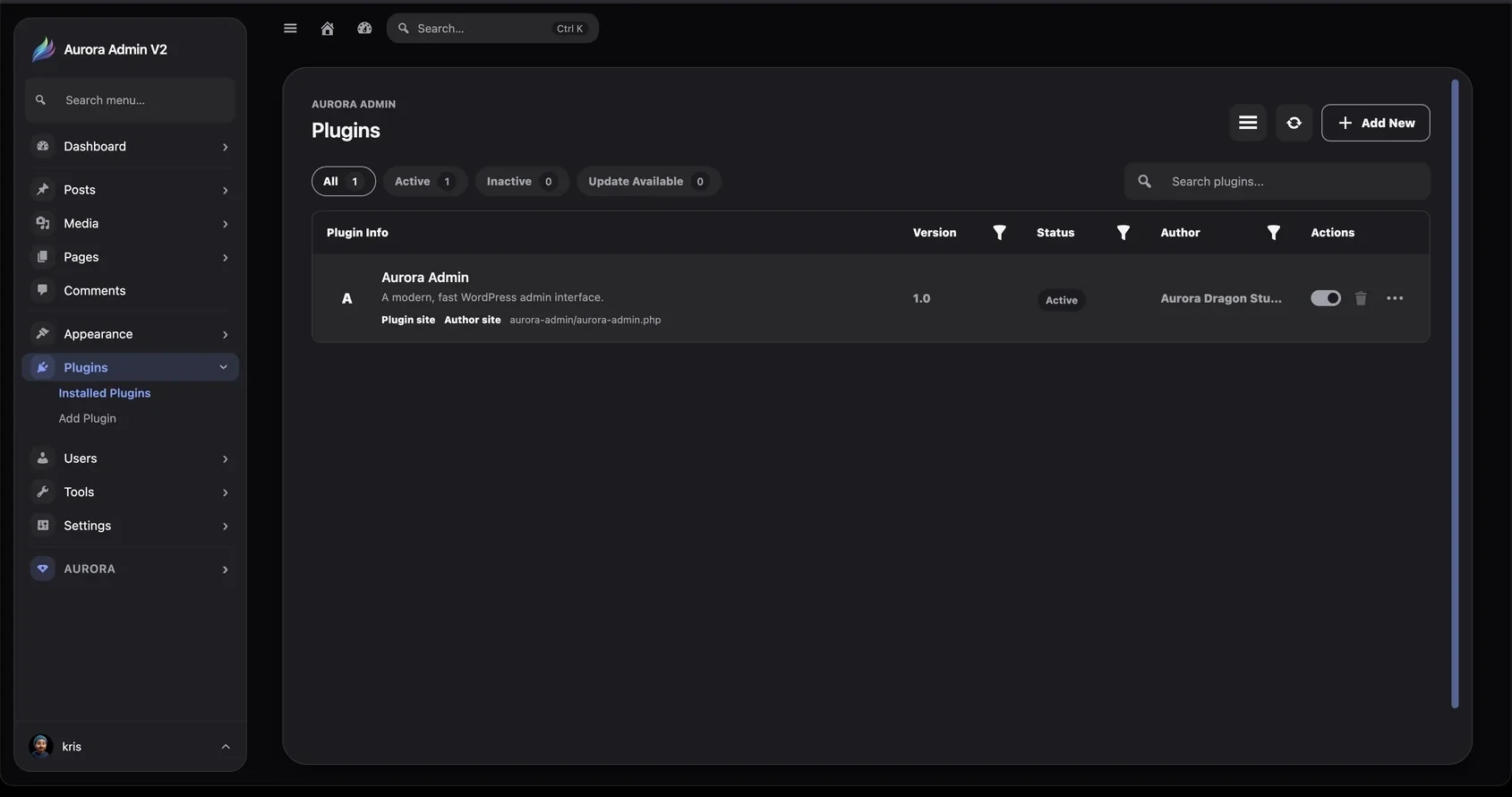Delete Aurora Admin plugin via trash icon
Image resolution: width=1512 pixels, height=797 pixels.
pyautogui.click(x=1361, y=298)
